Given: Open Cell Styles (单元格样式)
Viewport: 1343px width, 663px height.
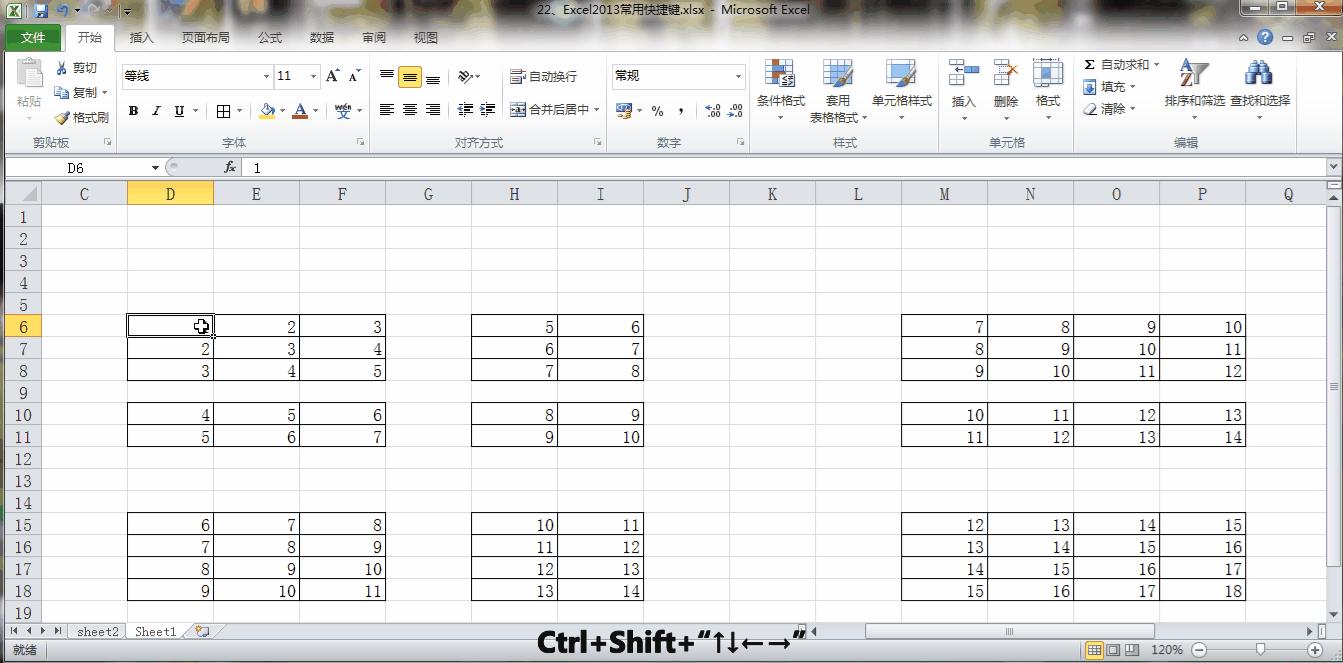Looking at the screenshot, I should (901, 90).
